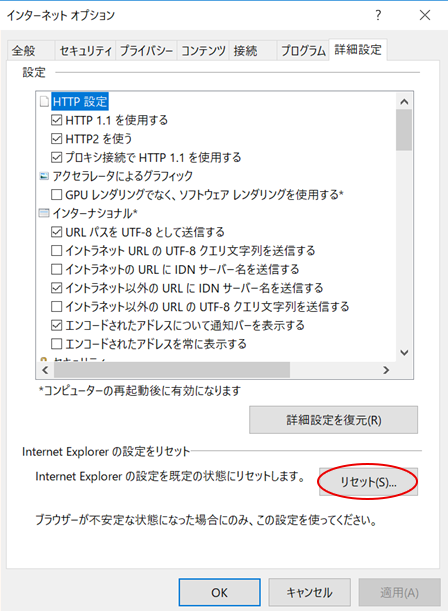Click the settings list scroll up arrow
448x611 pixels.
(404, 102)
